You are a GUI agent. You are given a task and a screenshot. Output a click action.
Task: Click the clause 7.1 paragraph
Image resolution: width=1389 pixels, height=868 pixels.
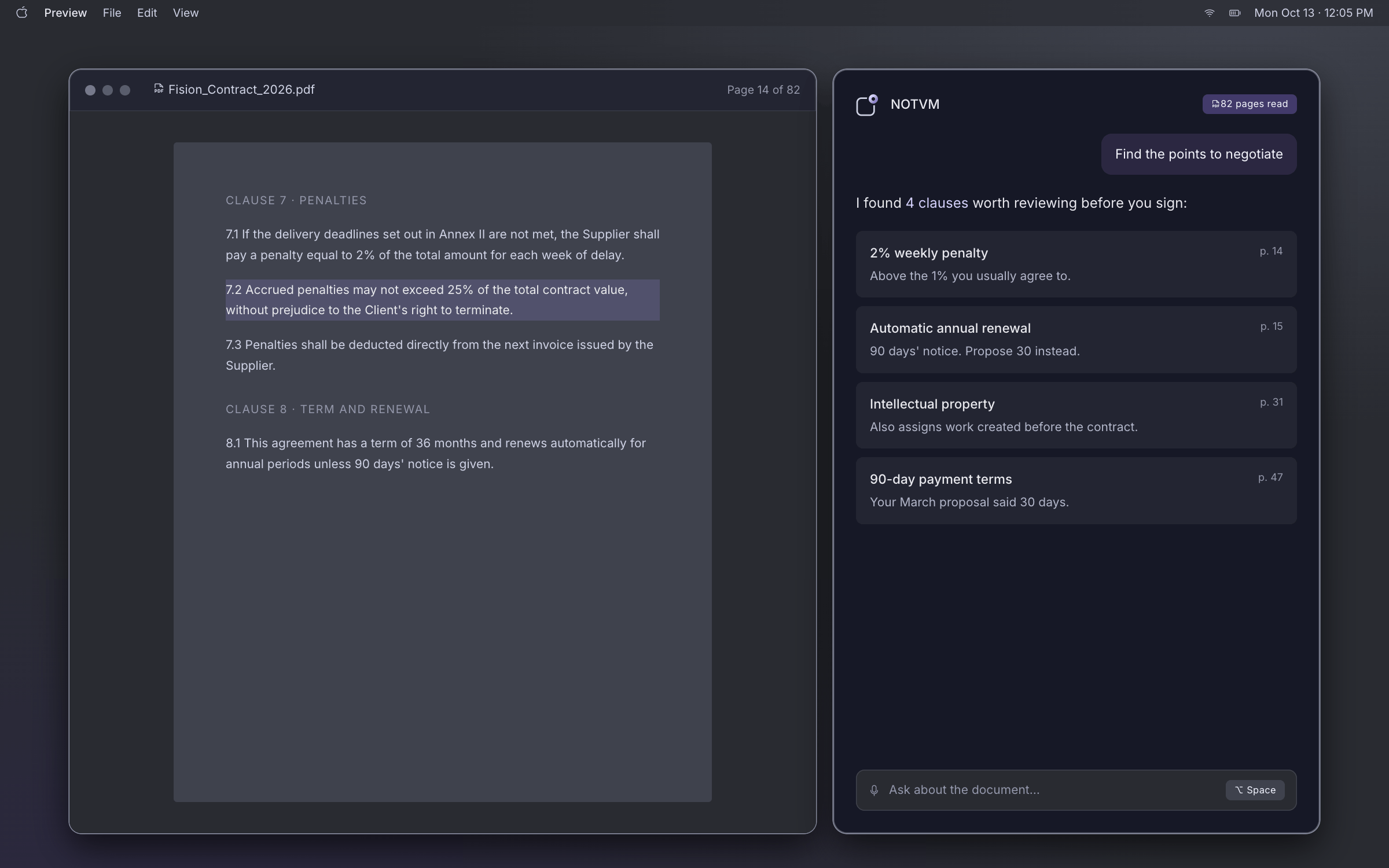442,245
